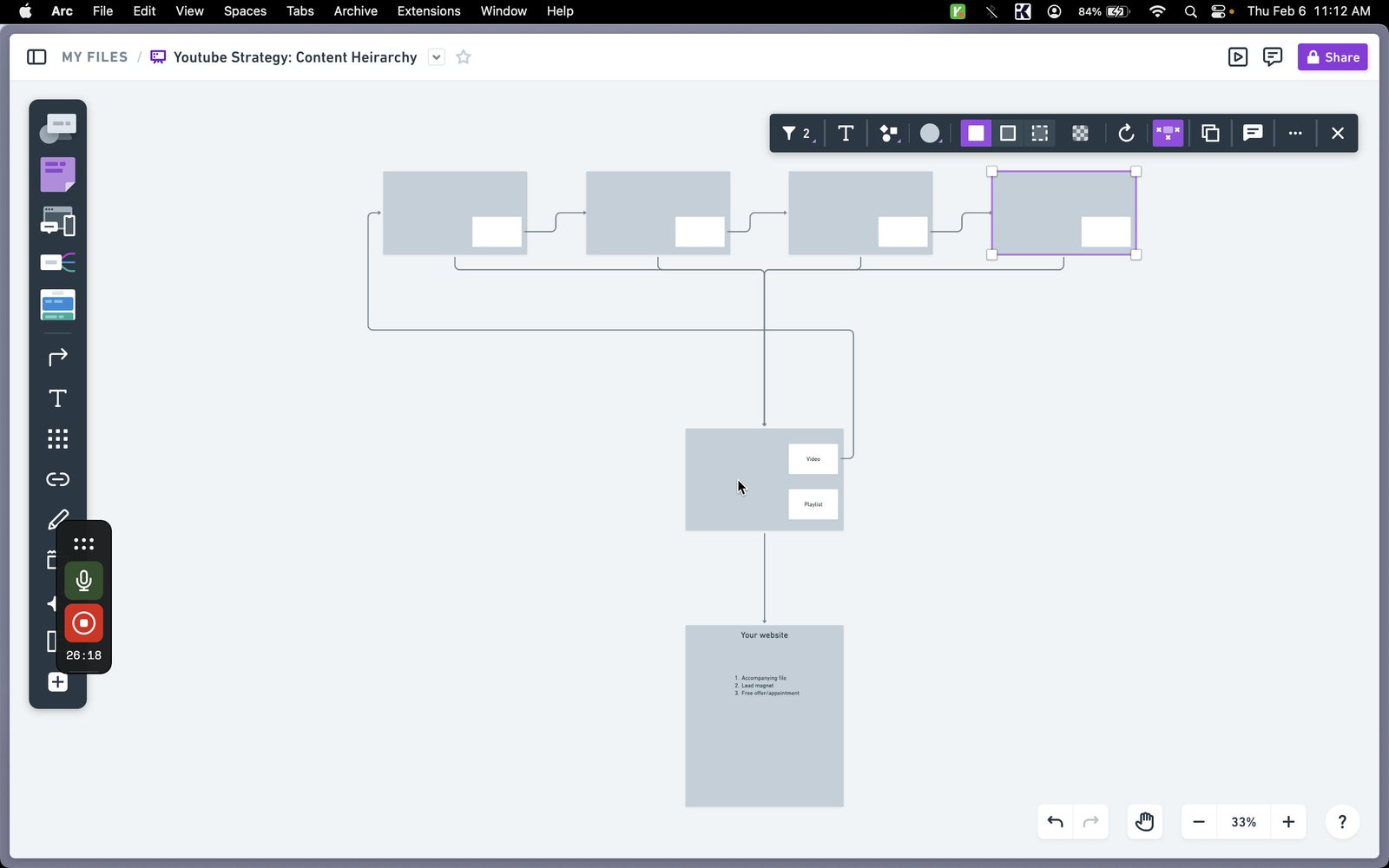Click the 33% zoom level
Viewport: 1389px width, 868px height.
[1243, 822]
